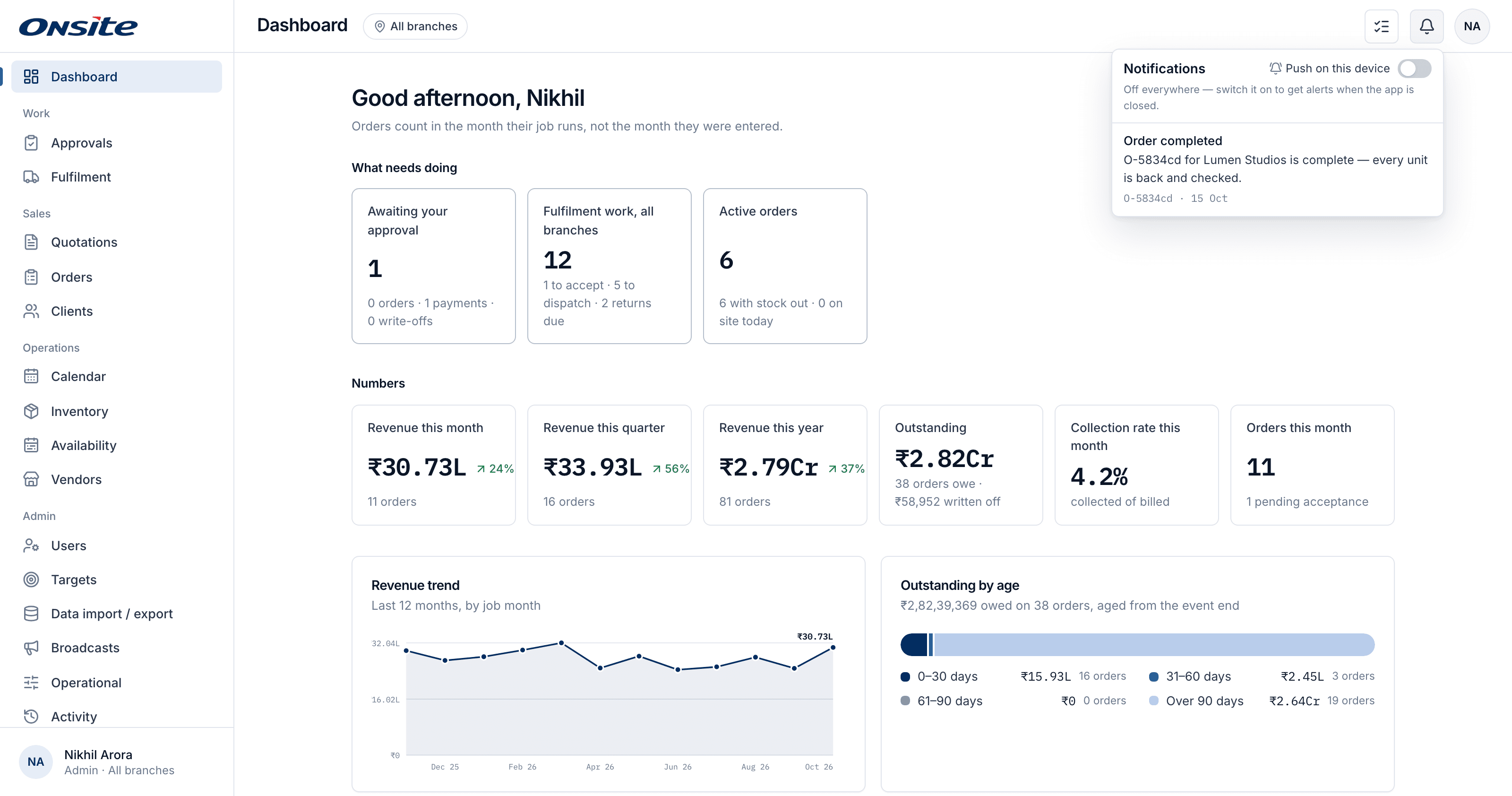Click the Over 90 days legend row
The height and width of the screenshot is (796, 1512).
point(1262,701)
